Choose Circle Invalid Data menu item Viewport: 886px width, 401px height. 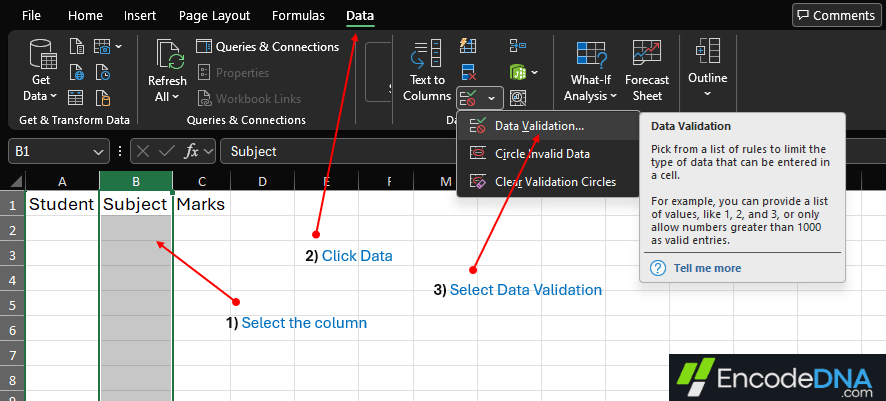548,154
